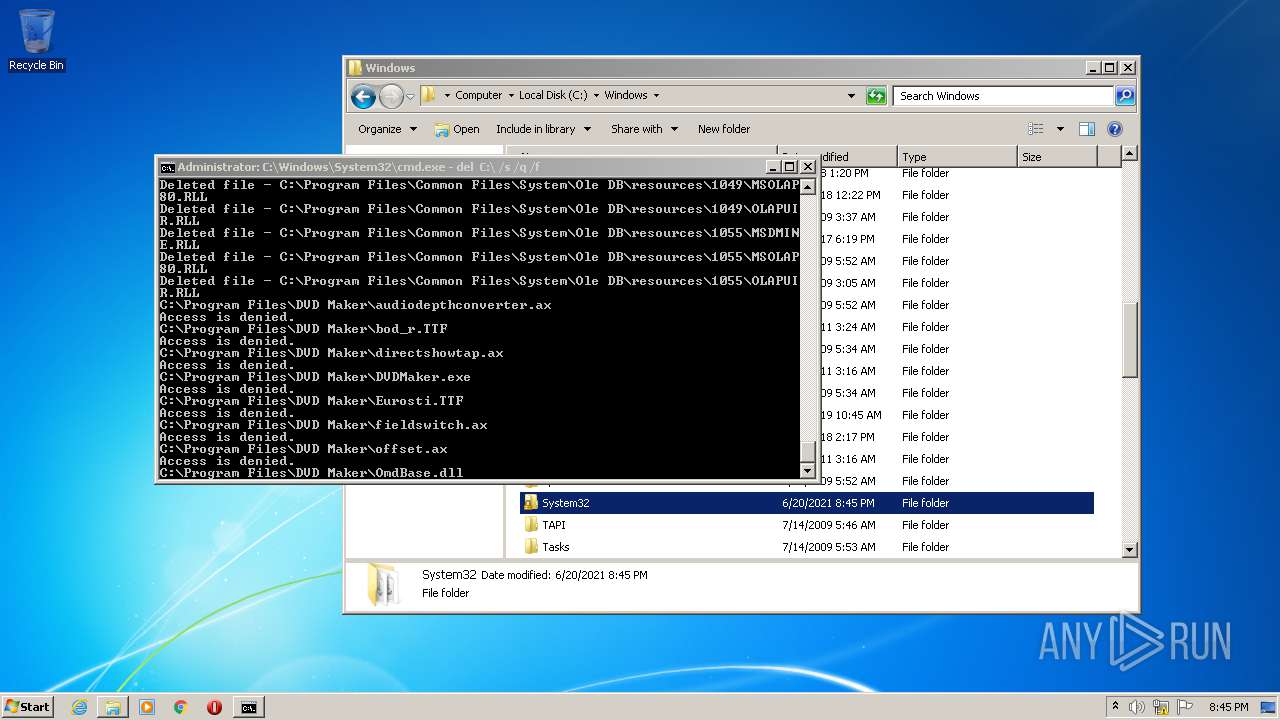
Task: Open the selected System32 folder via Open
Action: (457, 129)
